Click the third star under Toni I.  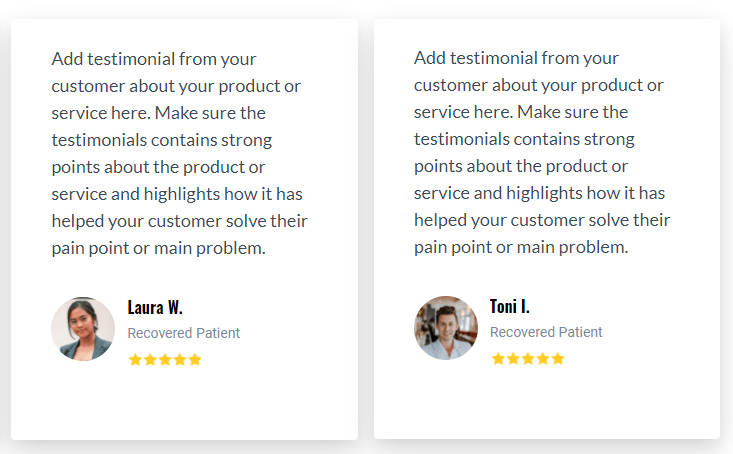coord(528,359)
